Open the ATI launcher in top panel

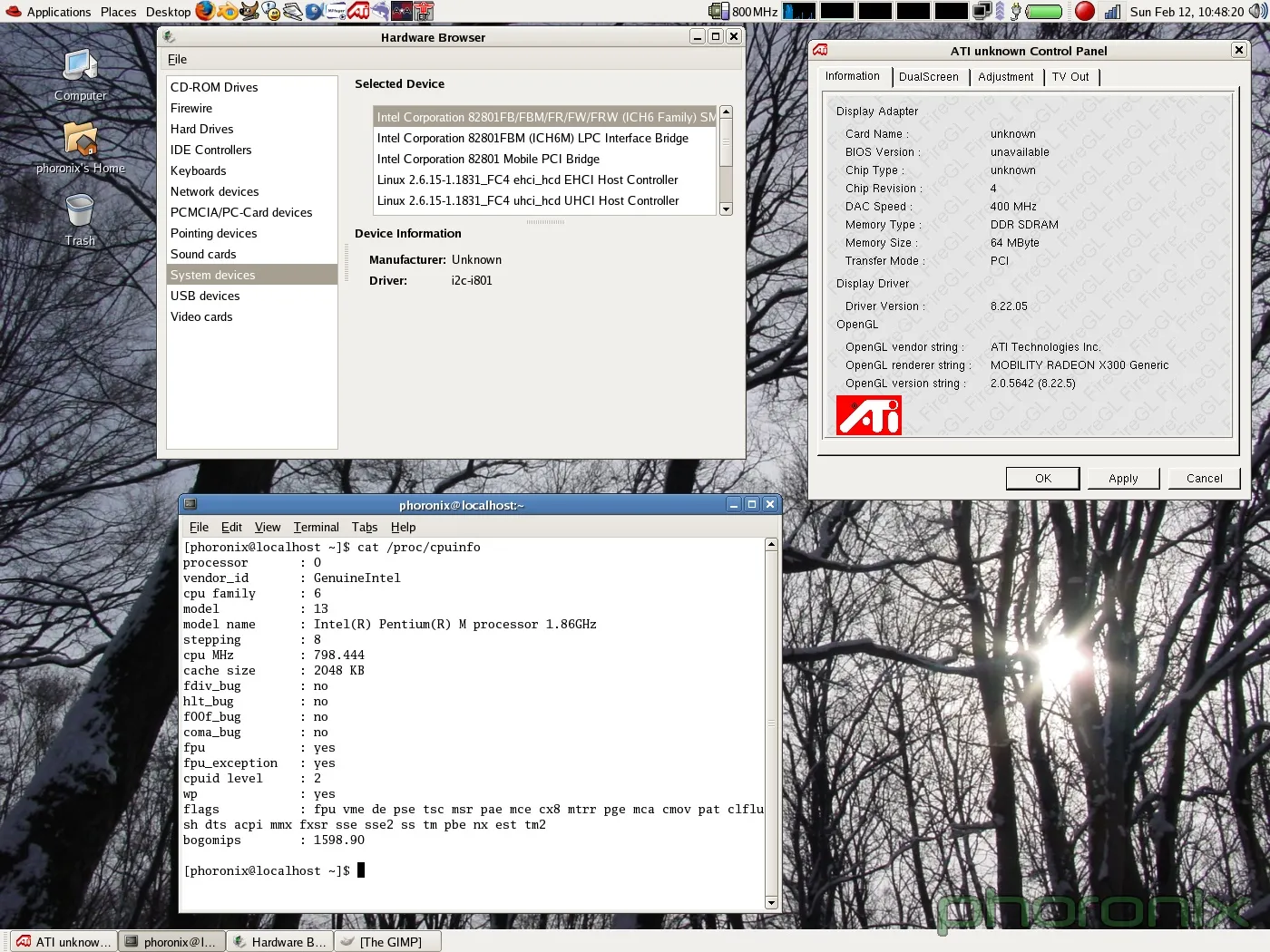pyautogui.click(x=357, y=11)
